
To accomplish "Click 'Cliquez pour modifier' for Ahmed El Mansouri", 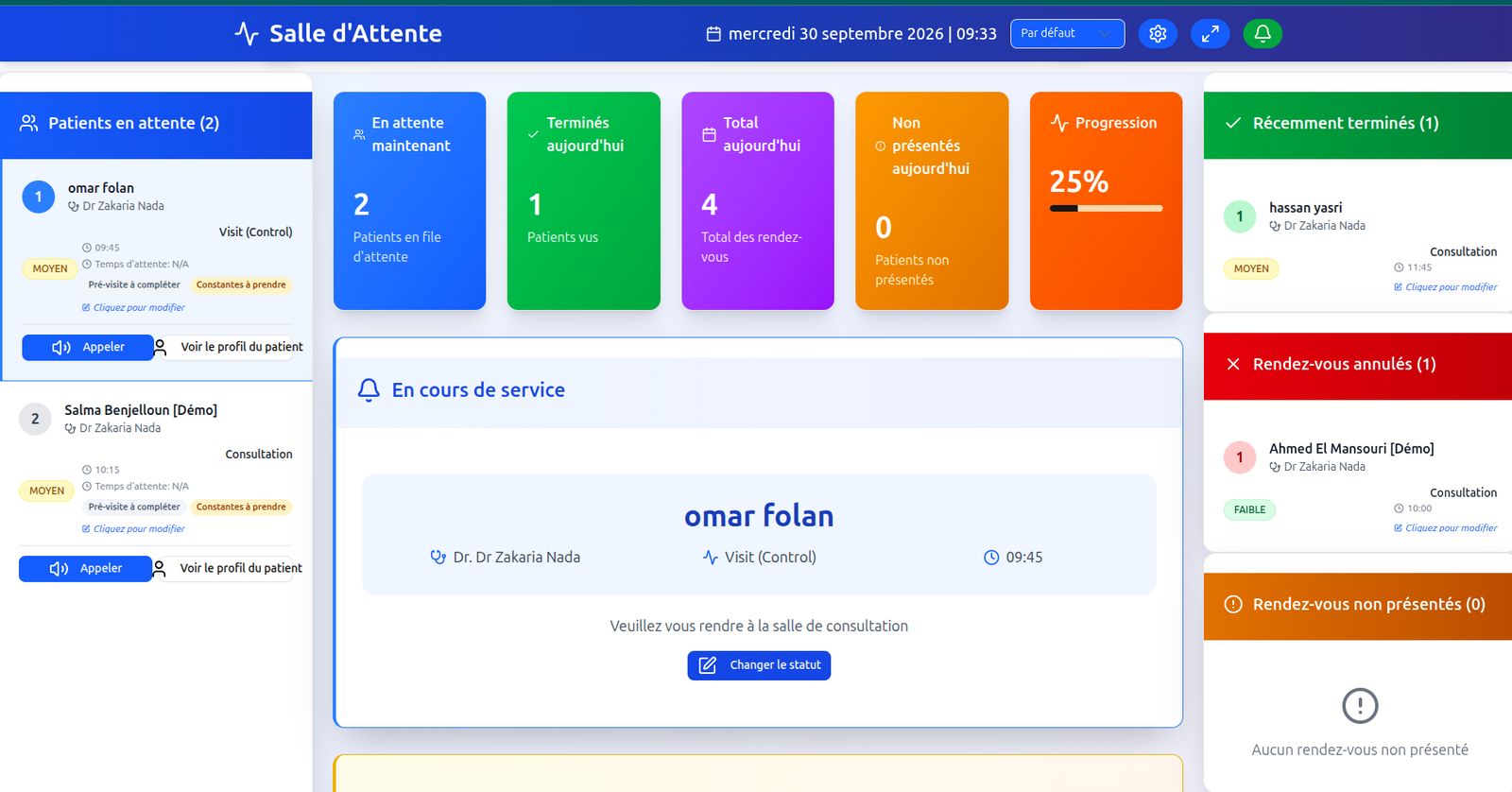I will [1446, 528].
